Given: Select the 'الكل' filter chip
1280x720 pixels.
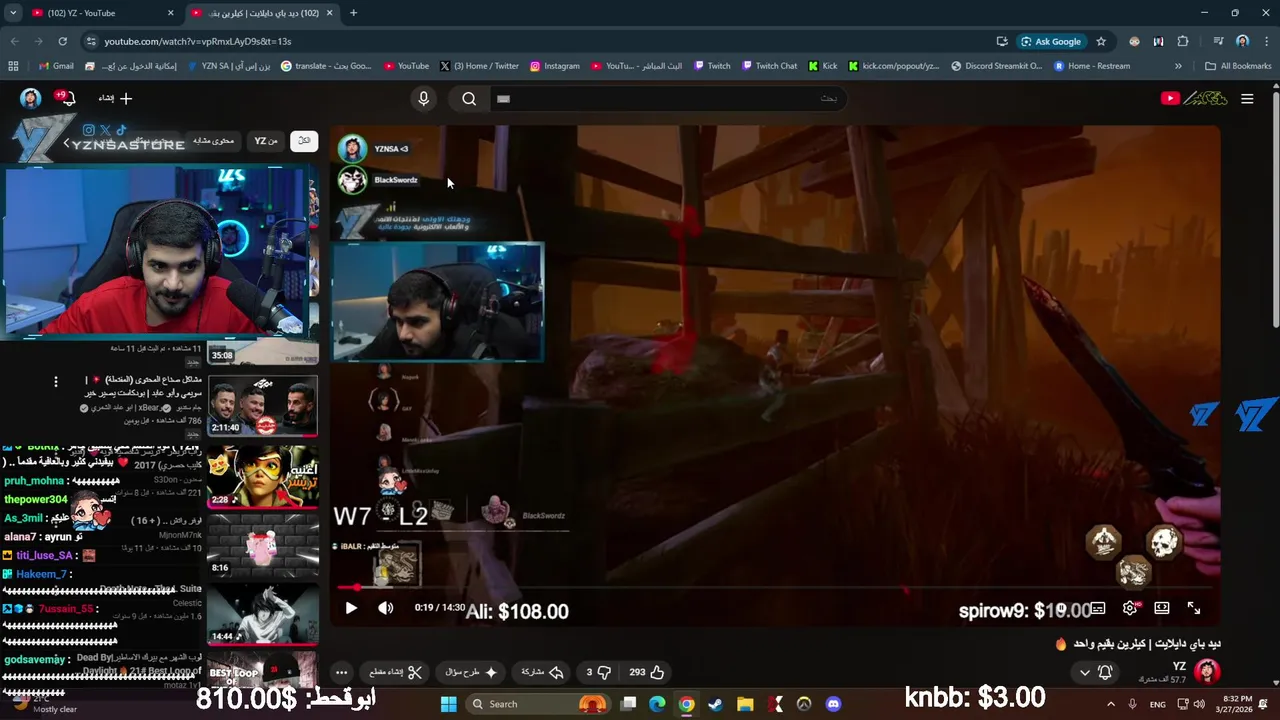Looking at the screenshot, I should pyautogui.click(x=304, y=141).
